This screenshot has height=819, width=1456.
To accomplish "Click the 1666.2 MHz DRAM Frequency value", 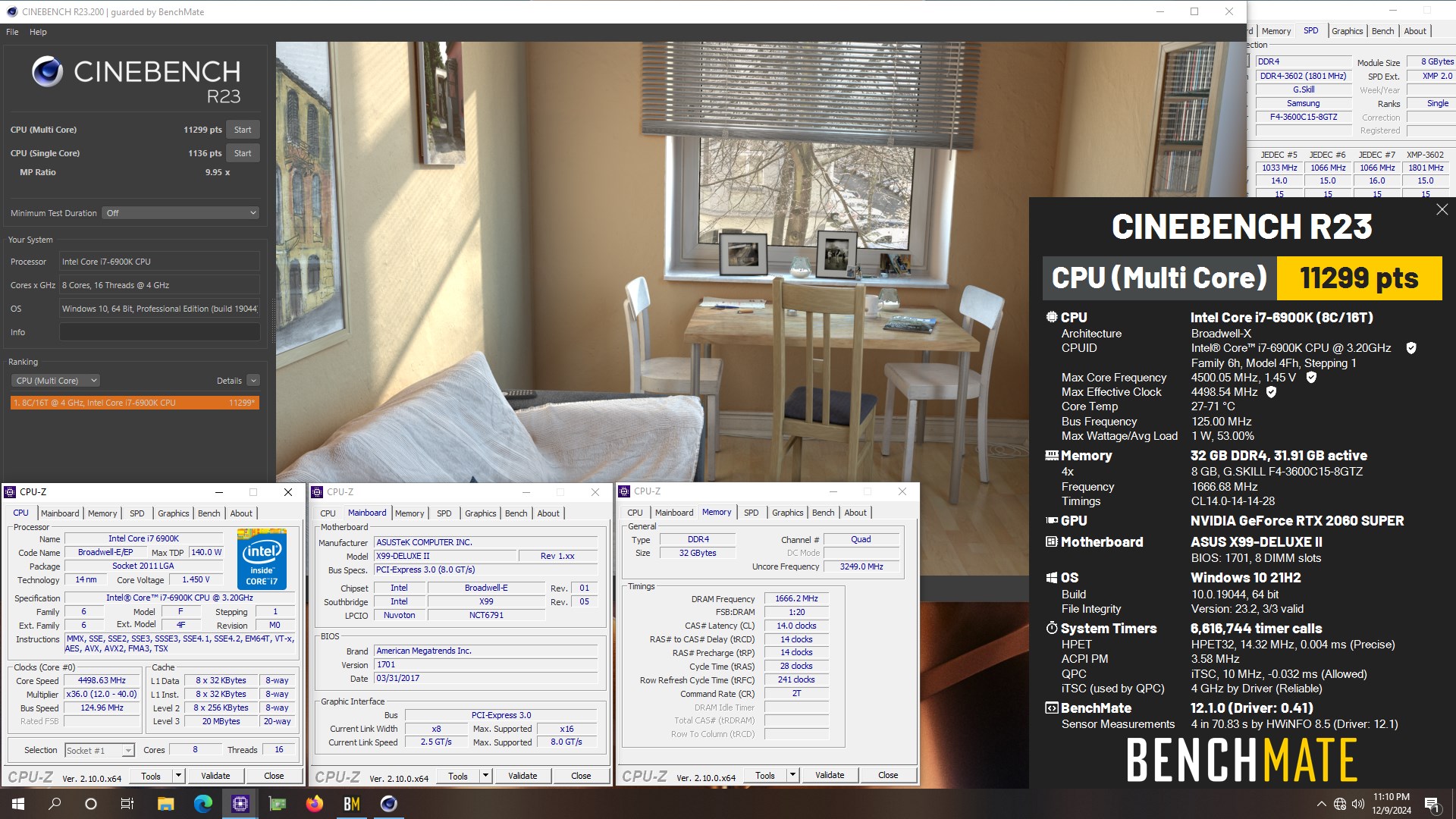I will 796,599.
